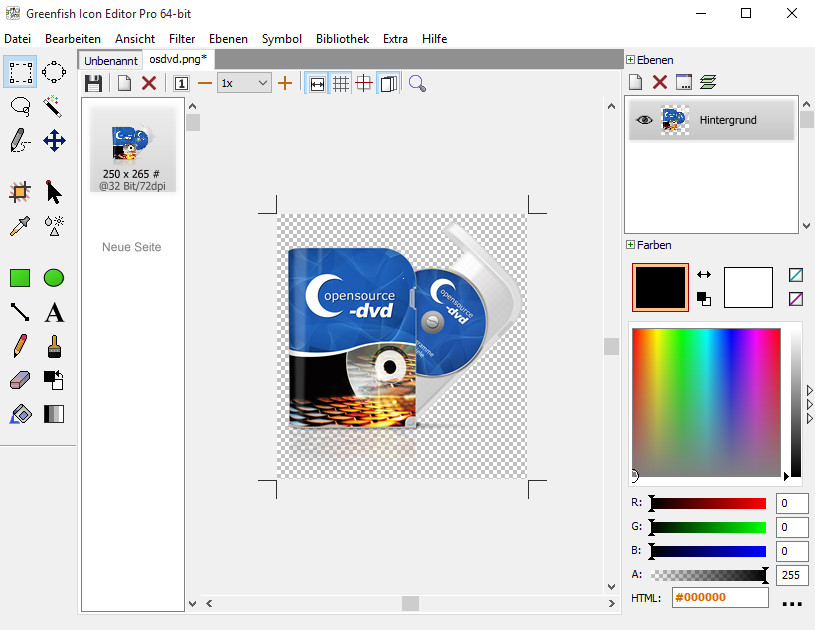Create a new layer in the Ebenen panel
Image resolution: width=815 pixels, height=630 pixels.
636,81
